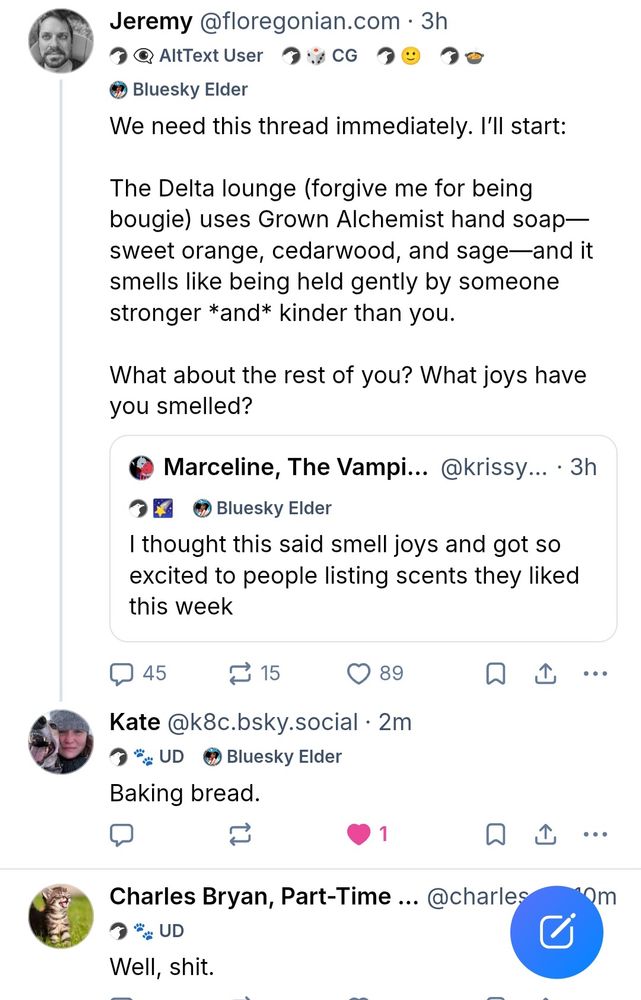Share Jeremy's post via share icon

click(545, 674)
